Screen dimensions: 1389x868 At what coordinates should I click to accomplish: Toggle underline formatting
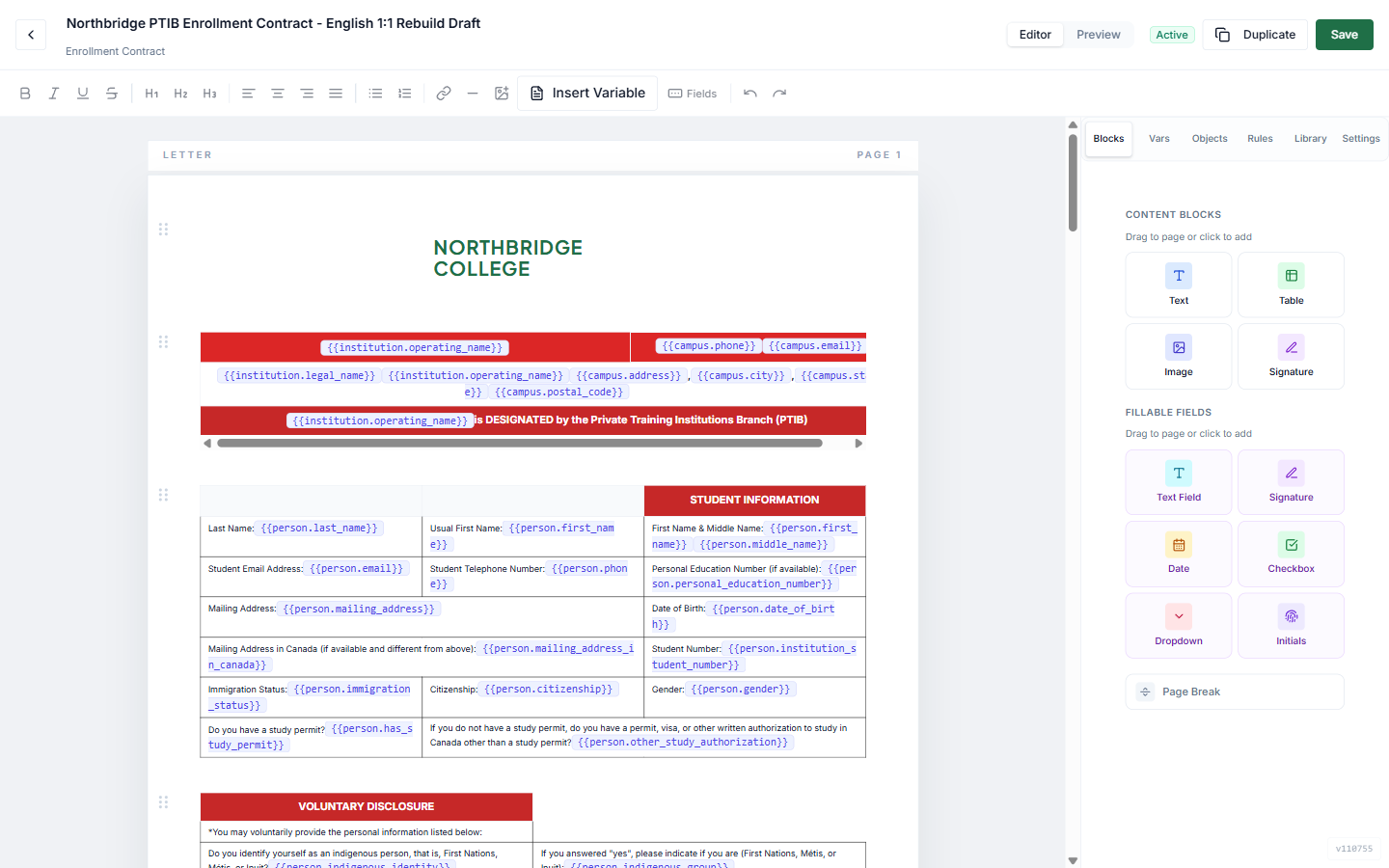83,94
